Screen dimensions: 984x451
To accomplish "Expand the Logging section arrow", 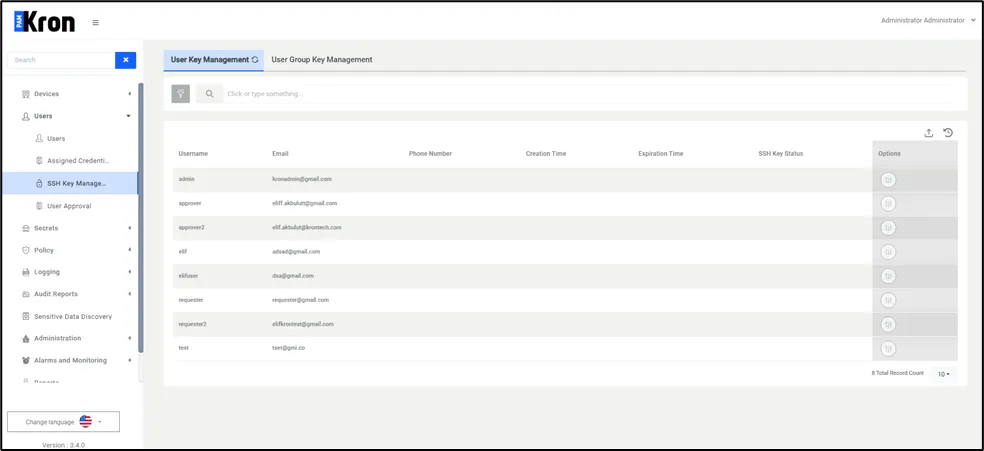I will click(x=129, y=272).
